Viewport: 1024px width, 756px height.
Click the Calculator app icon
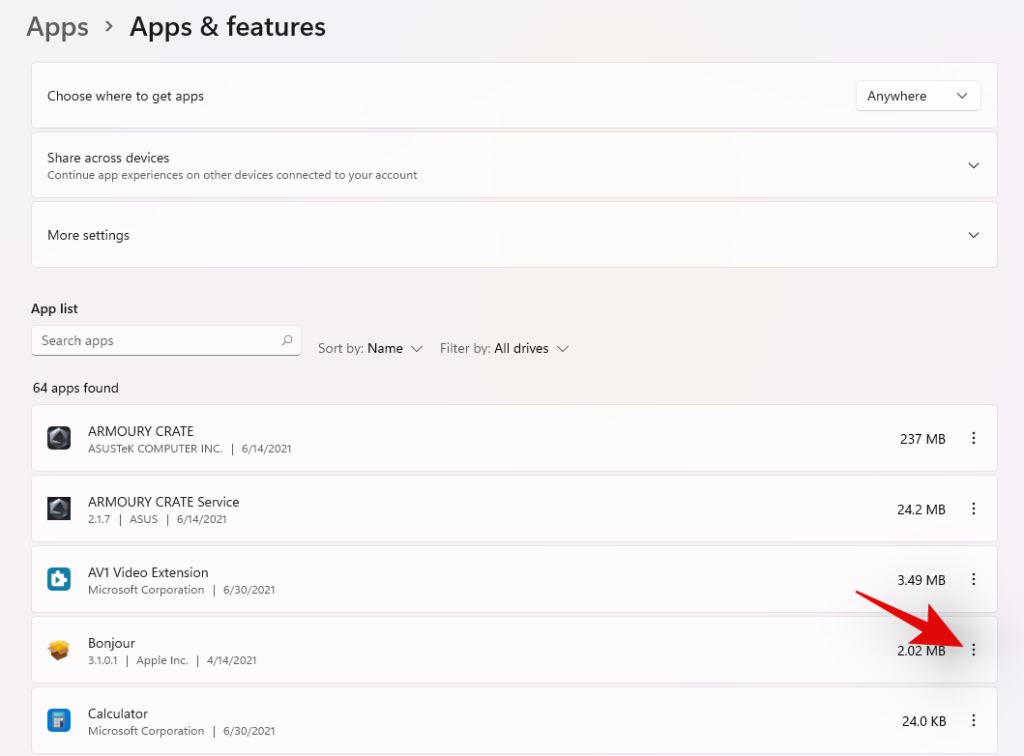coord(59,720)
